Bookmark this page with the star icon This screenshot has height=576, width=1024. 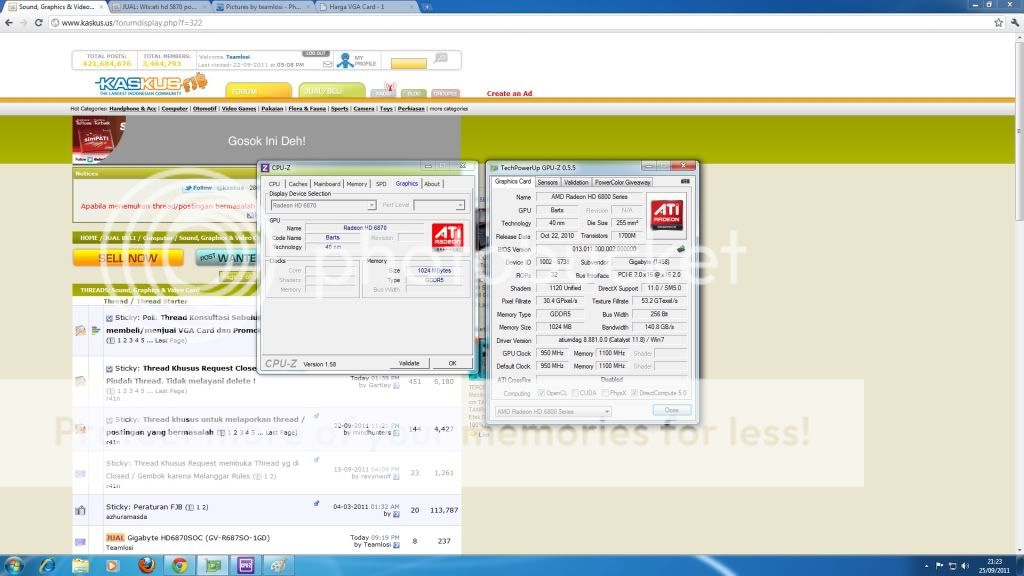coord(999,22)
